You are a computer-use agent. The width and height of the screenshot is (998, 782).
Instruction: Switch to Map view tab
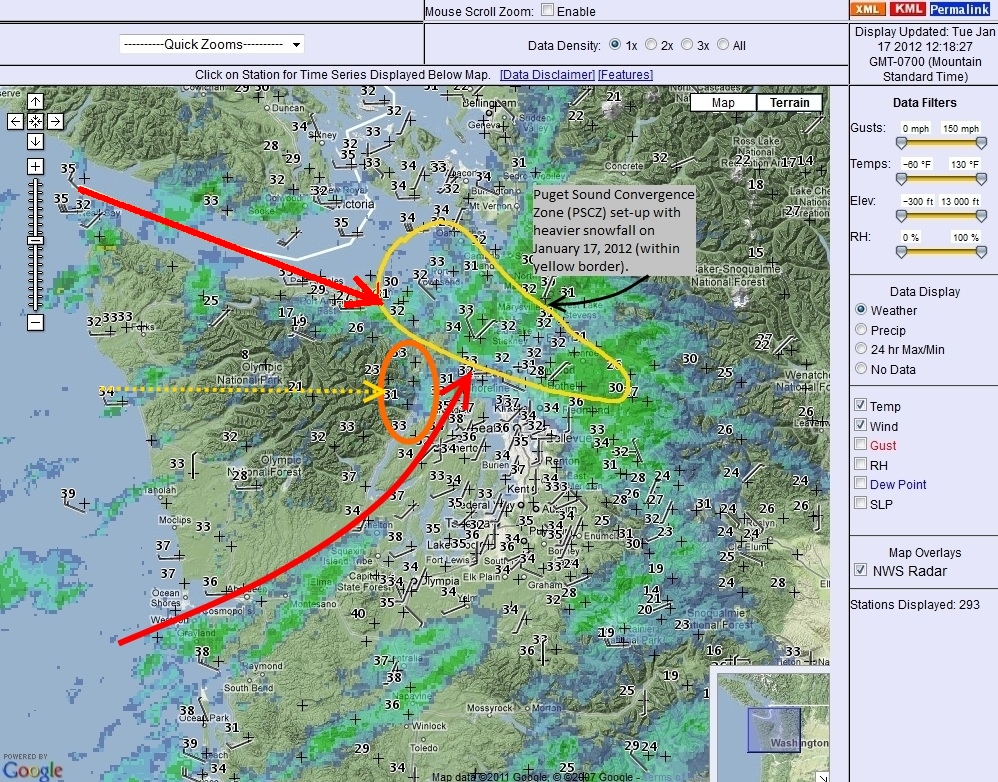723,102
